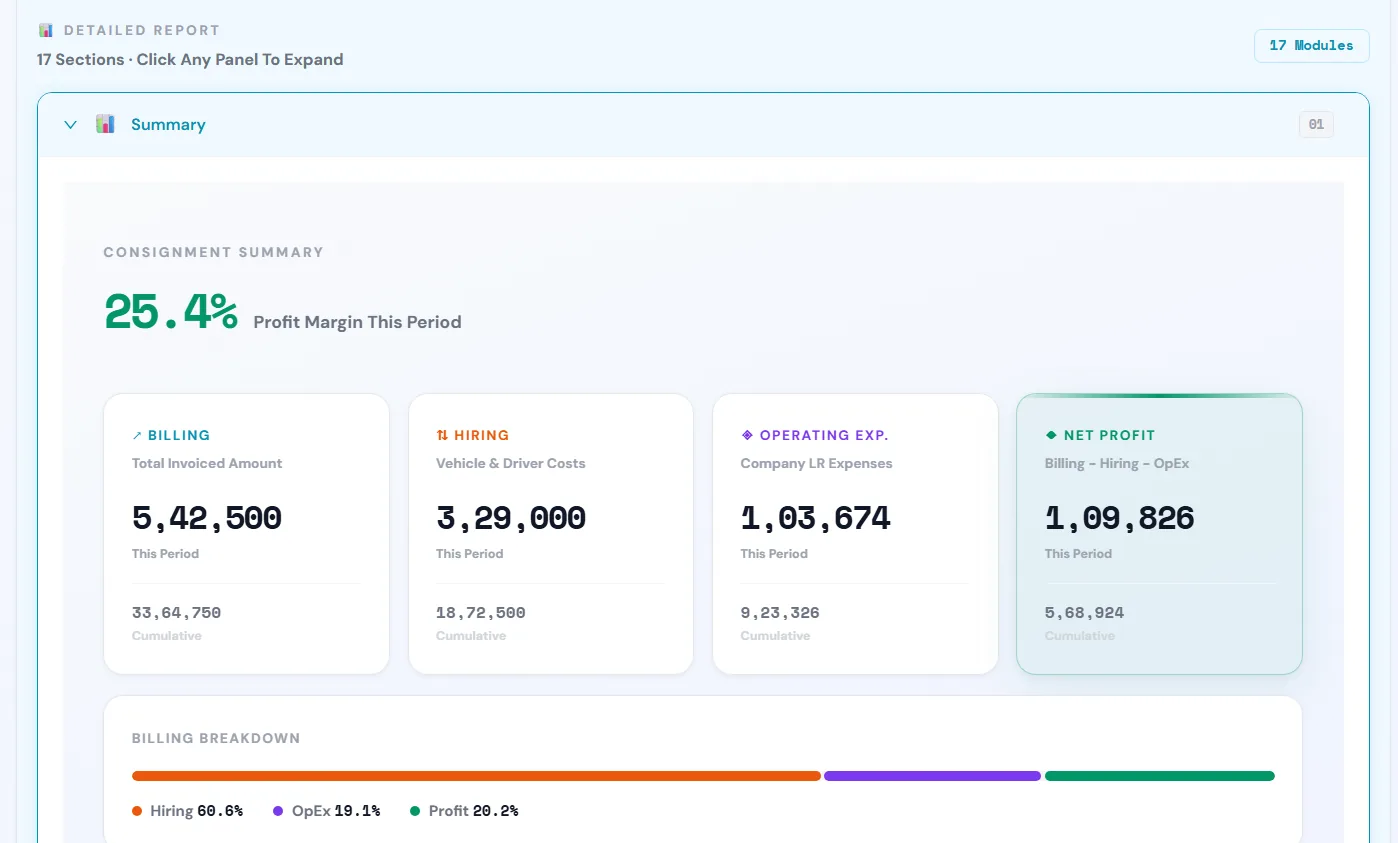Click the orange Hiring legend dot
Screen dimensions: 1398x843
click(137, 811)
